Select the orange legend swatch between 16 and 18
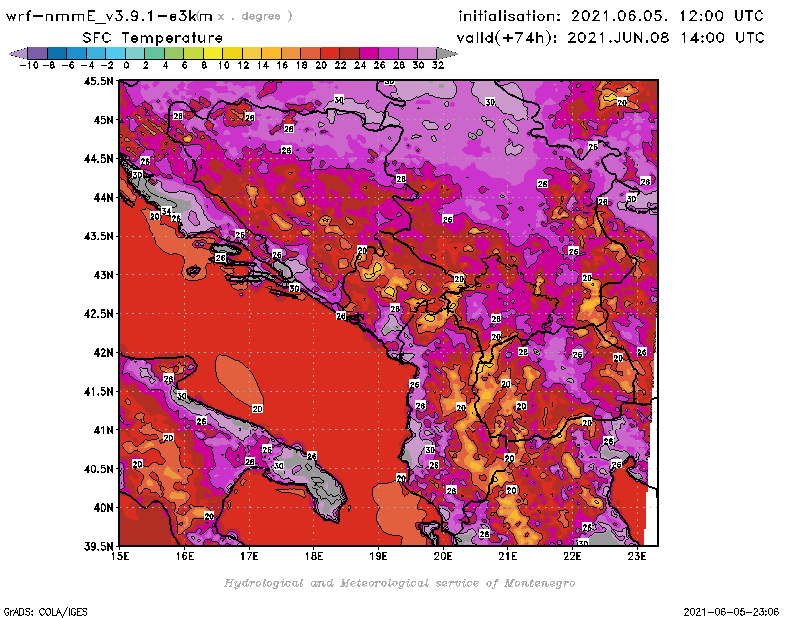 [x=291, y=53]
